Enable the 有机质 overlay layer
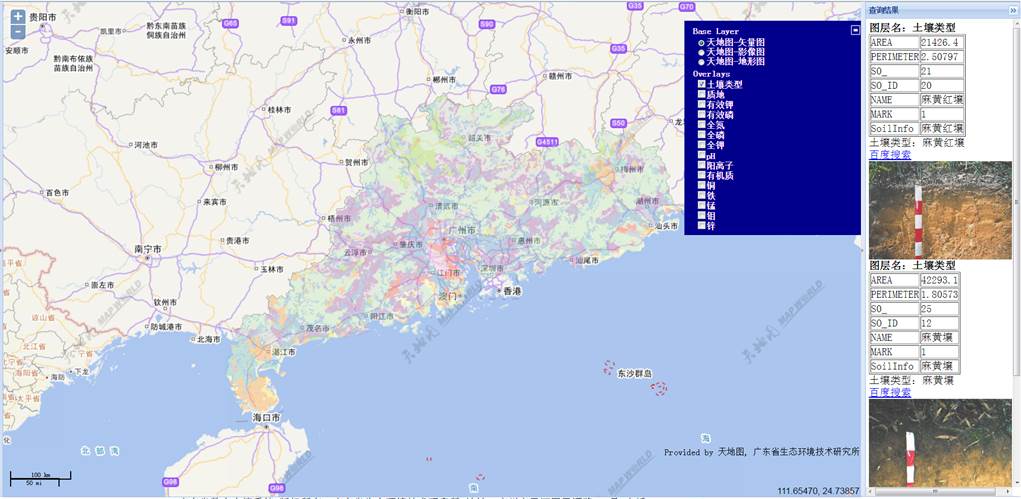 point(702,176)
